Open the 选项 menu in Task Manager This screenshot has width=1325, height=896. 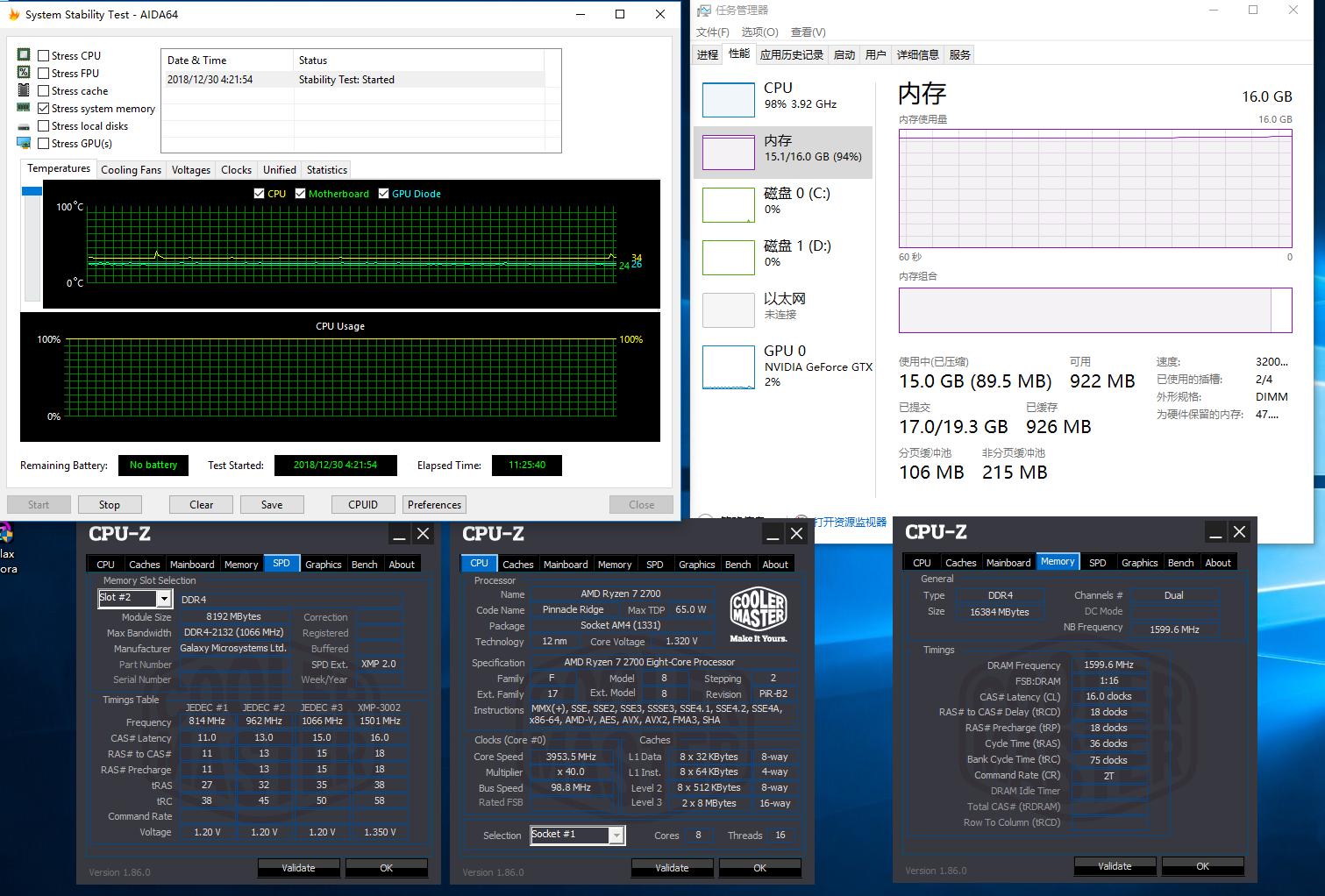tap(759, 32)
